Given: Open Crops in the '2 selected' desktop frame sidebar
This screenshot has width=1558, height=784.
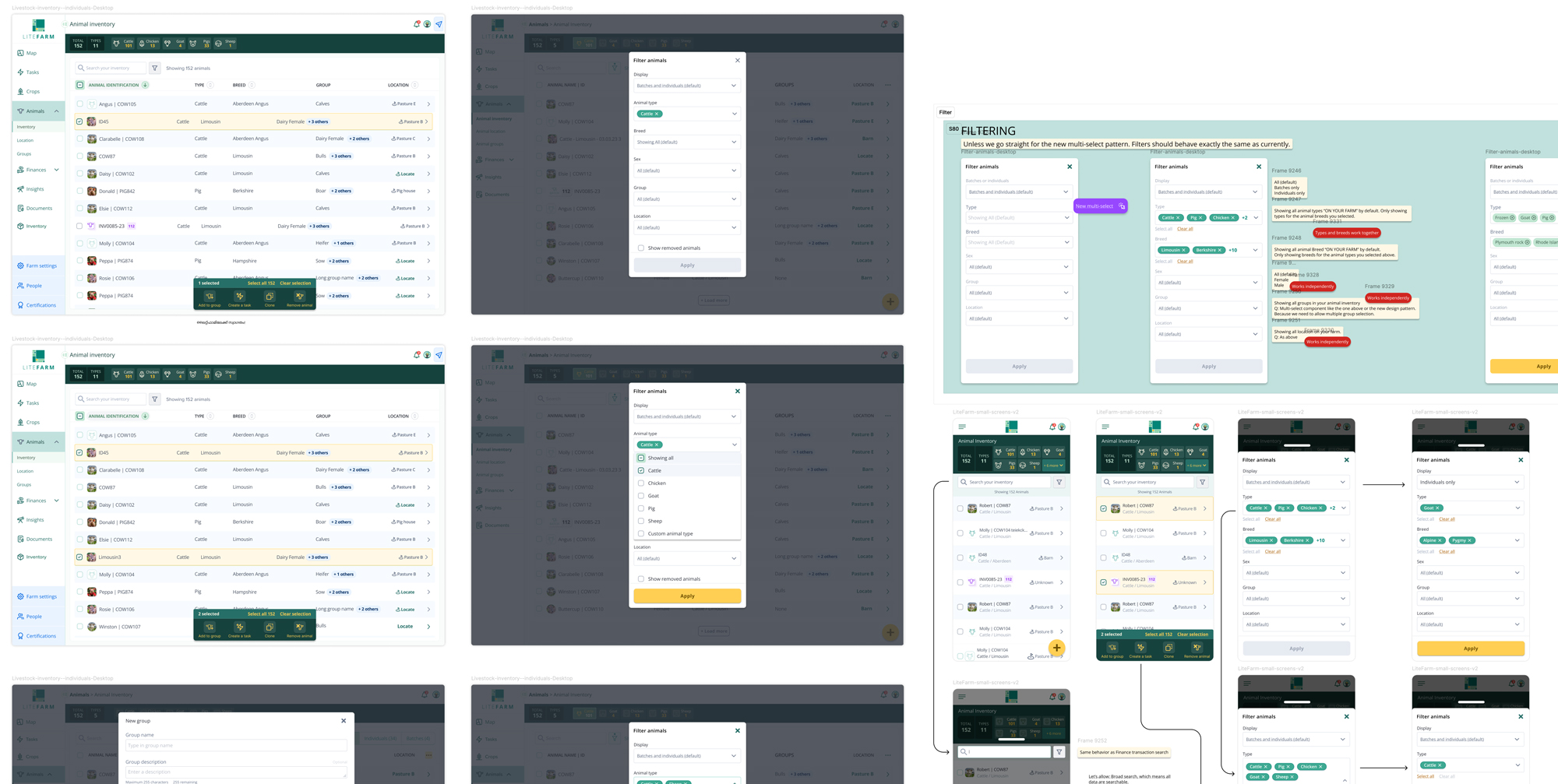Looking at the screenshot, I should pos(29,422).
